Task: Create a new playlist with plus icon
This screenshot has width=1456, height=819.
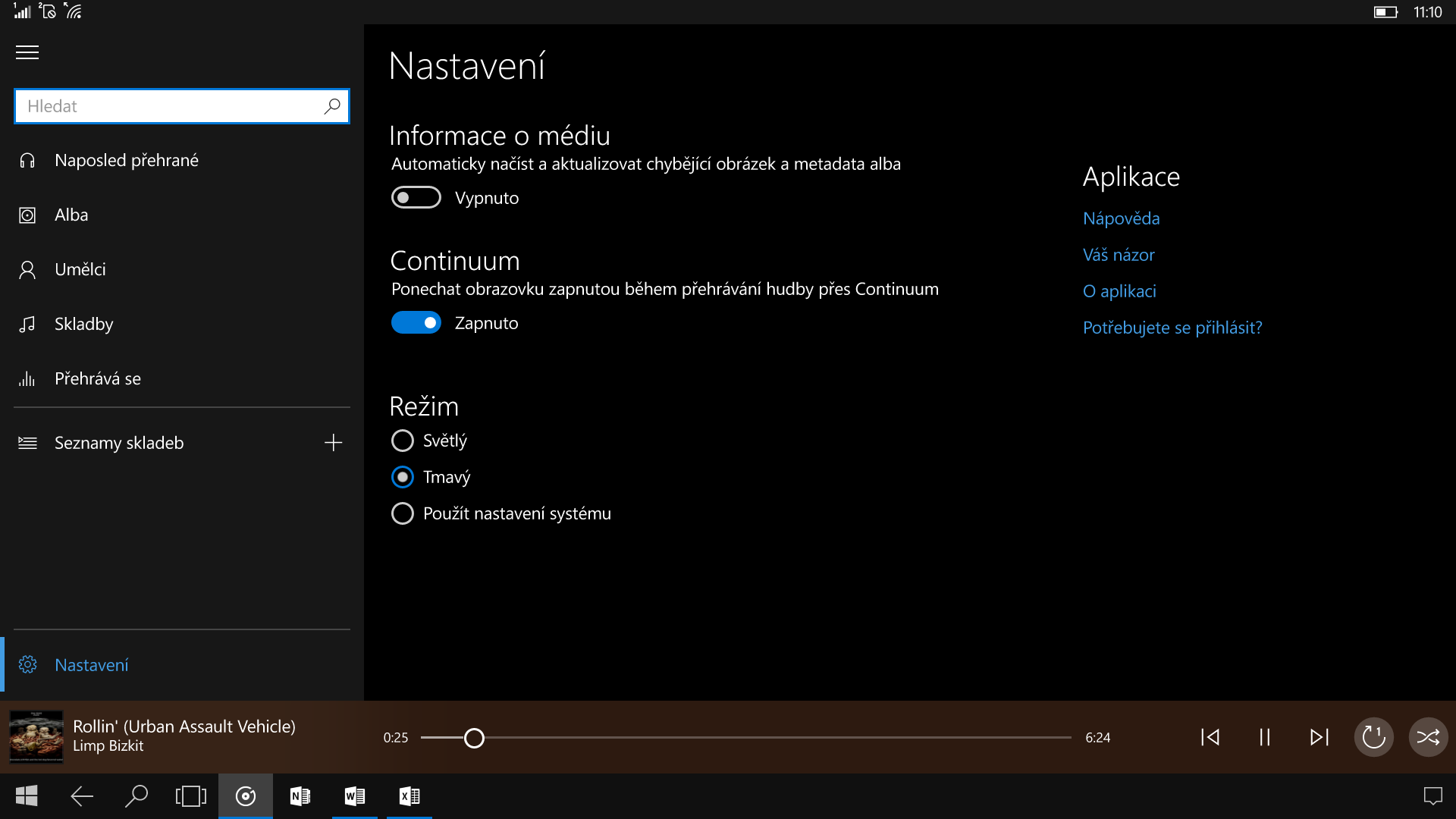Action: pos(333,442)
